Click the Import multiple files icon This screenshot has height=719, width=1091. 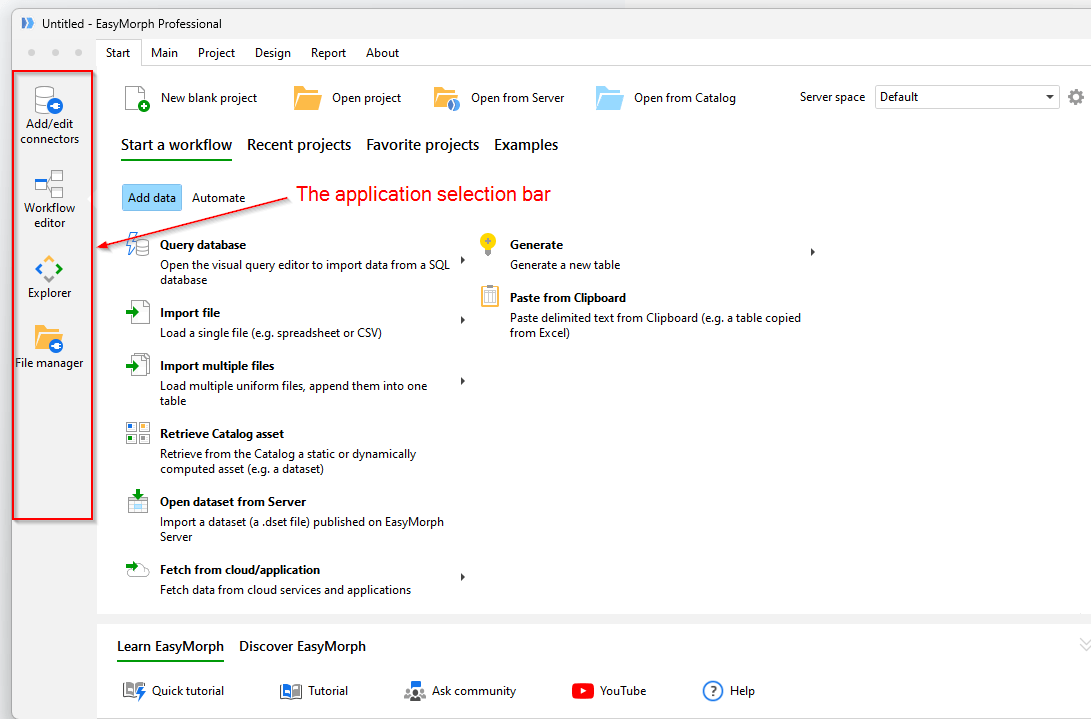pos(137,365)
